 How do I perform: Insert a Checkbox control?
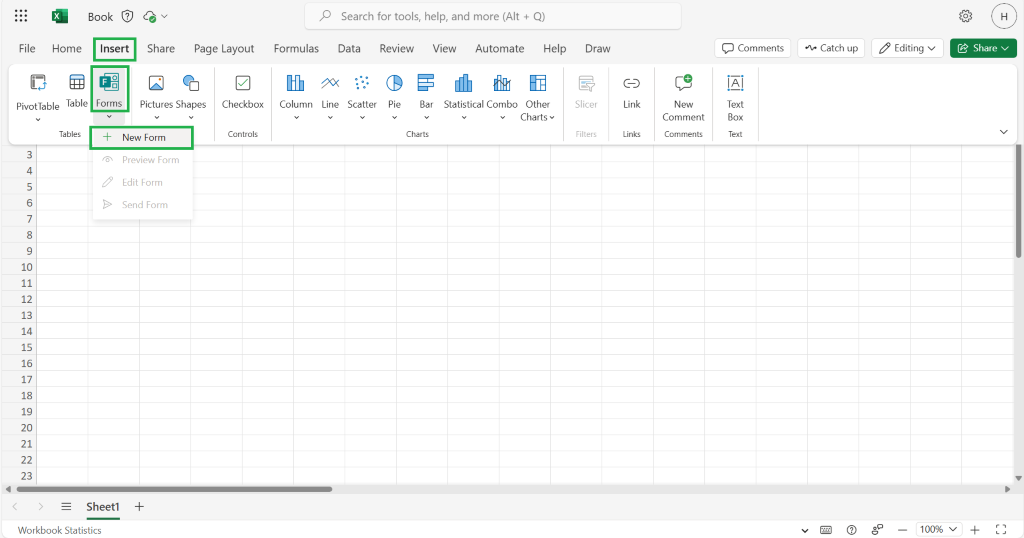[243, 91]
